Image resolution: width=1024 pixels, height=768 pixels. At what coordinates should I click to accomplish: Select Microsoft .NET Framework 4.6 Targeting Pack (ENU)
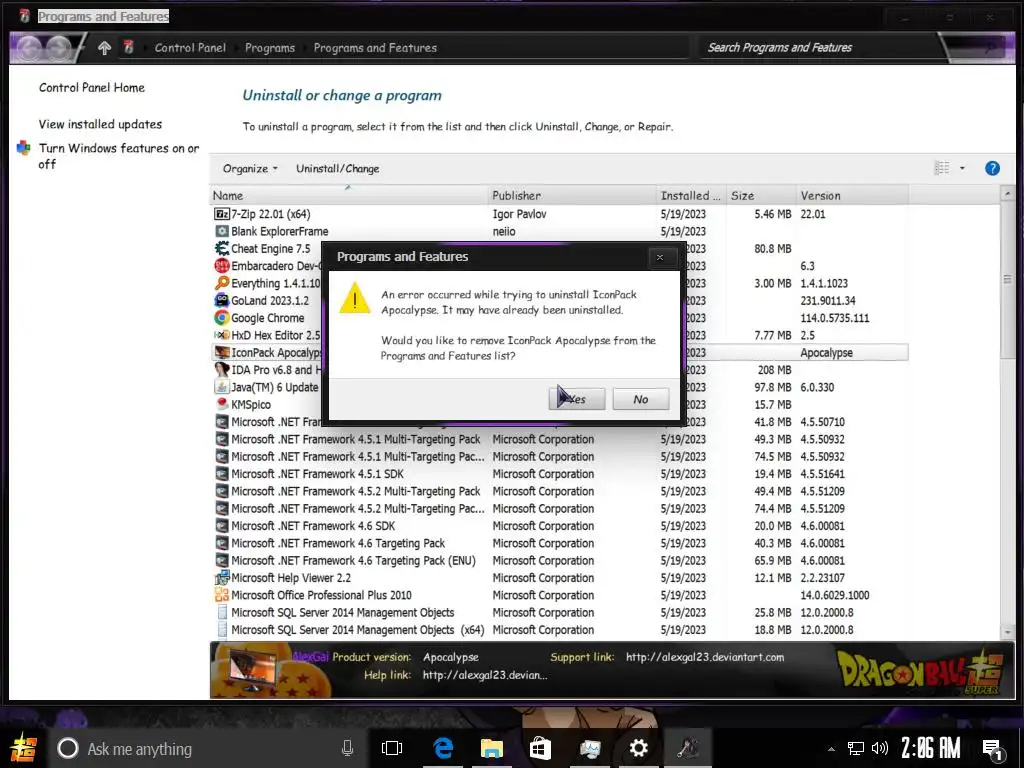560,560
